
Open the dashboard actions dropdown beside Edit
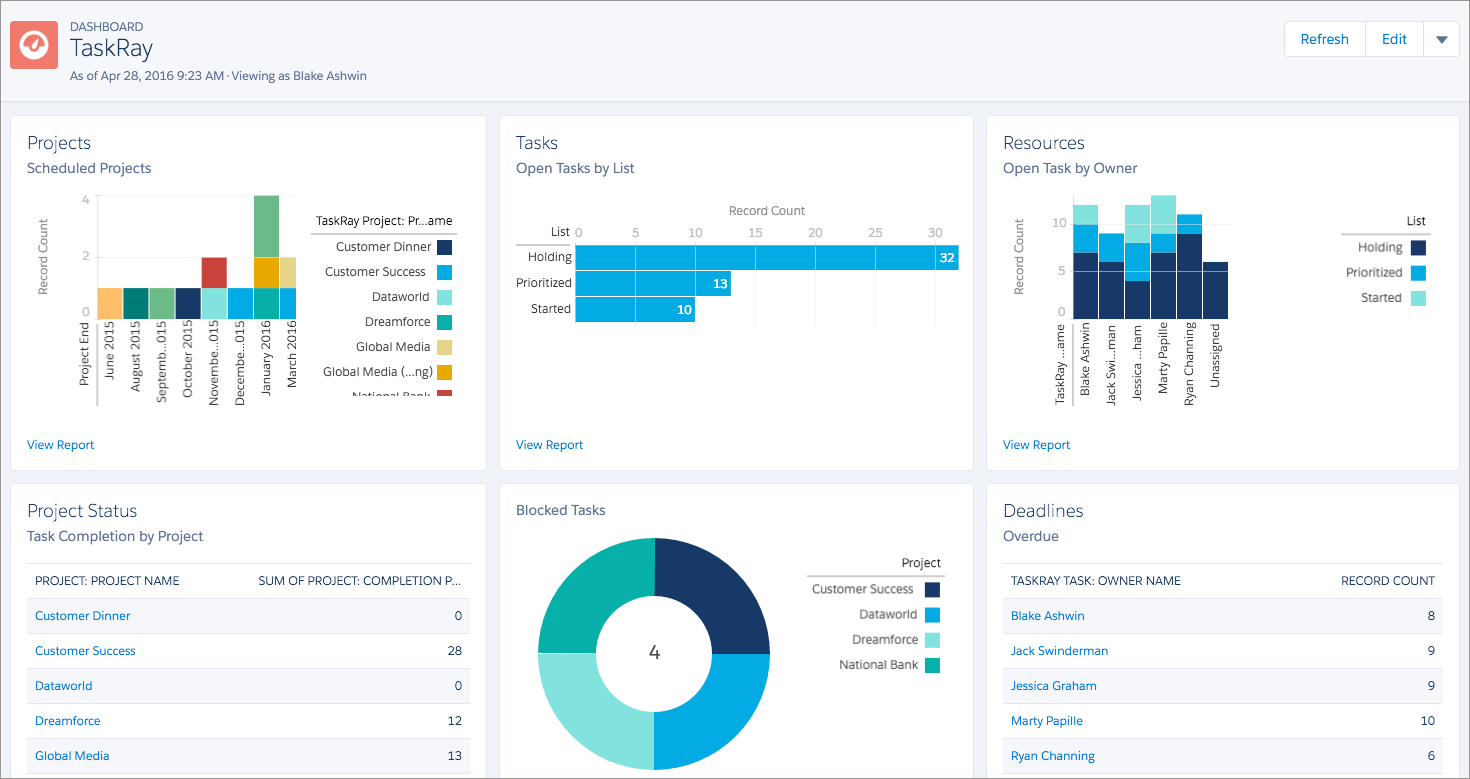(1441, 39)
